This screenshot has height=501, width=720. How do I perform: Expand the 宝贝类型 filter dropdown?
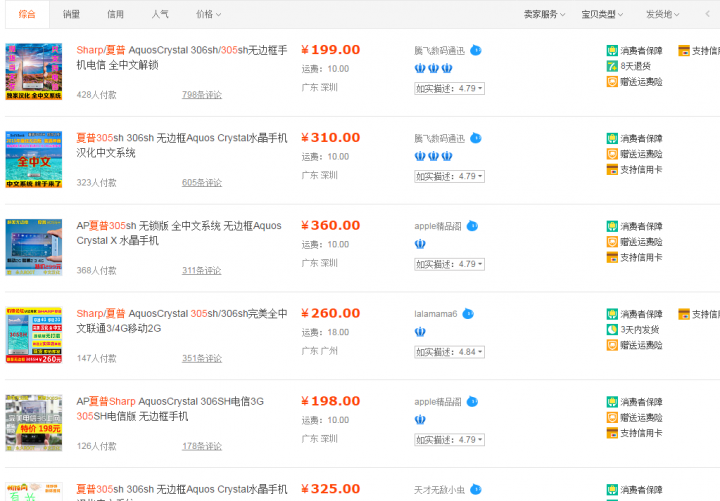point(602,14)
